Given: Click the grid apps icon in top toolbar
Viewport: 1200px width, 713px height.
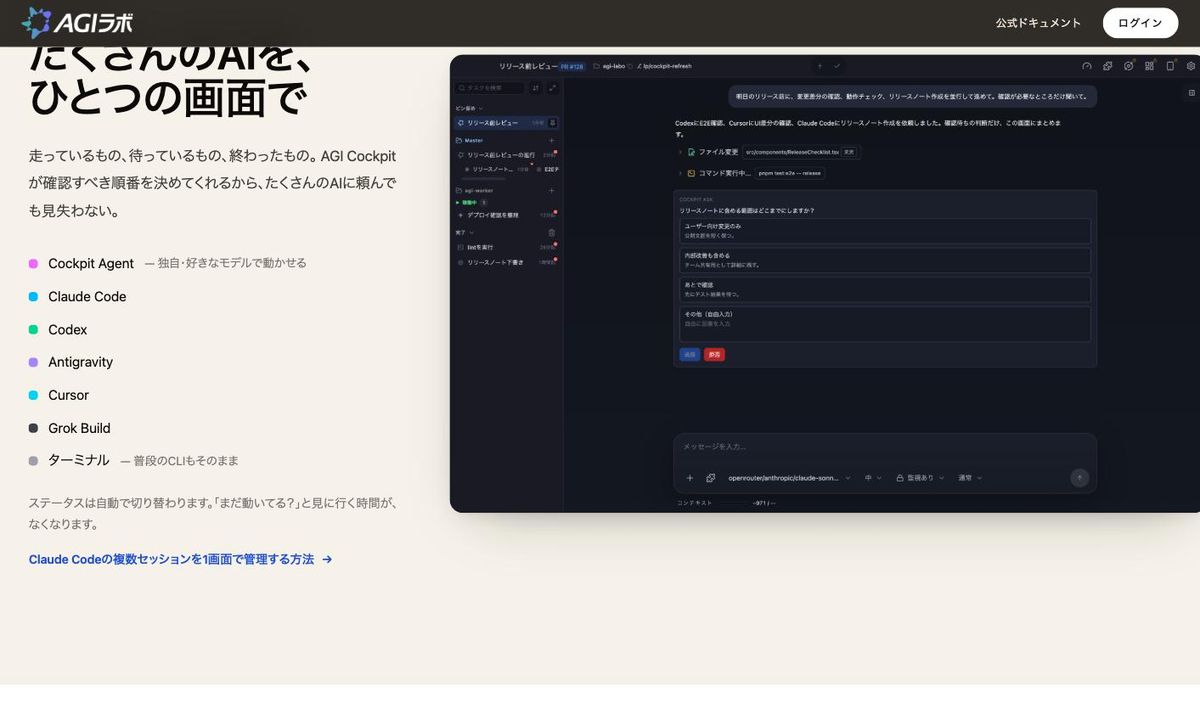Looking at the screenshot, I should (1149, 66).
